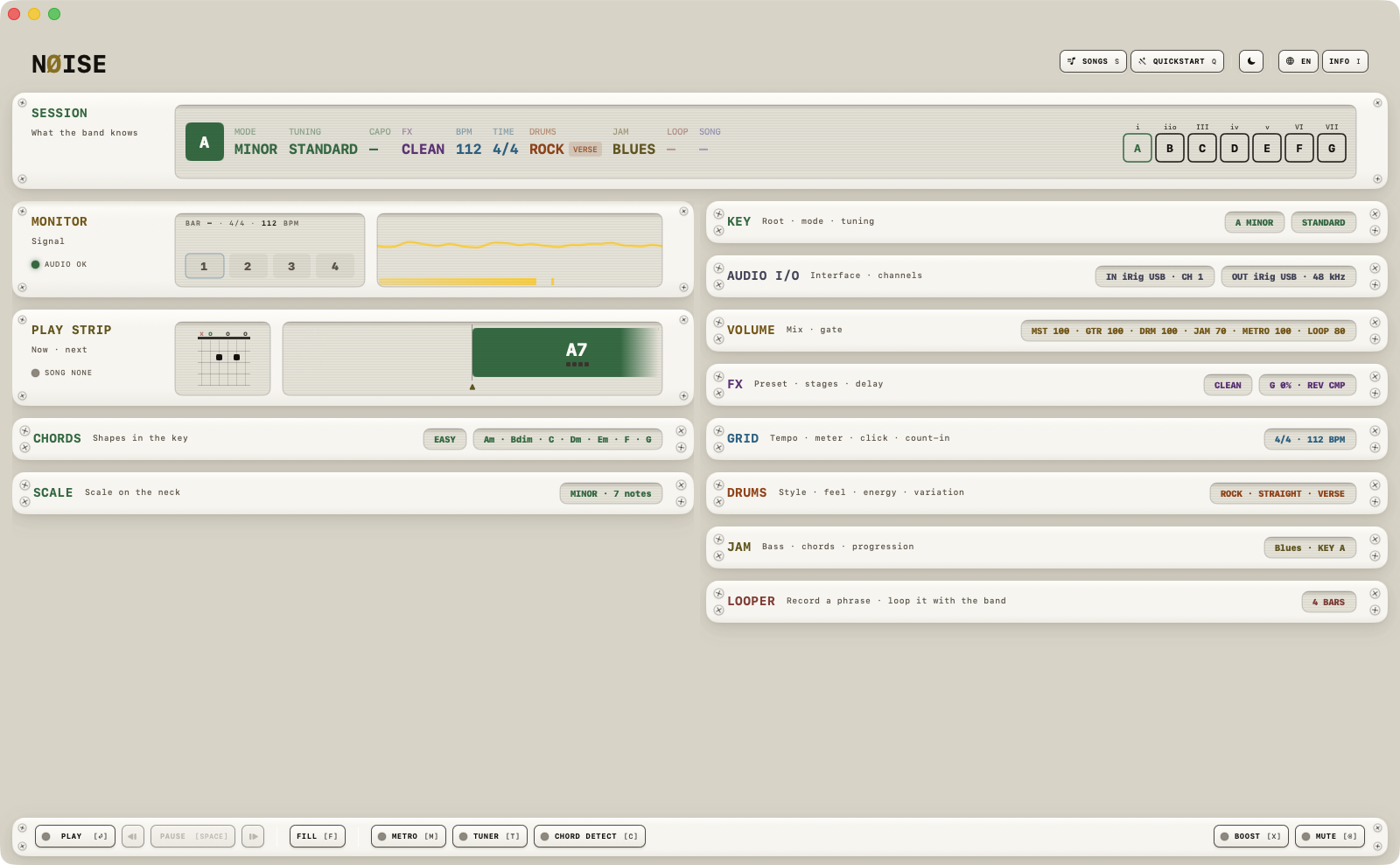Open the DRUMS ROCK session setting

[x=564, y=143]
